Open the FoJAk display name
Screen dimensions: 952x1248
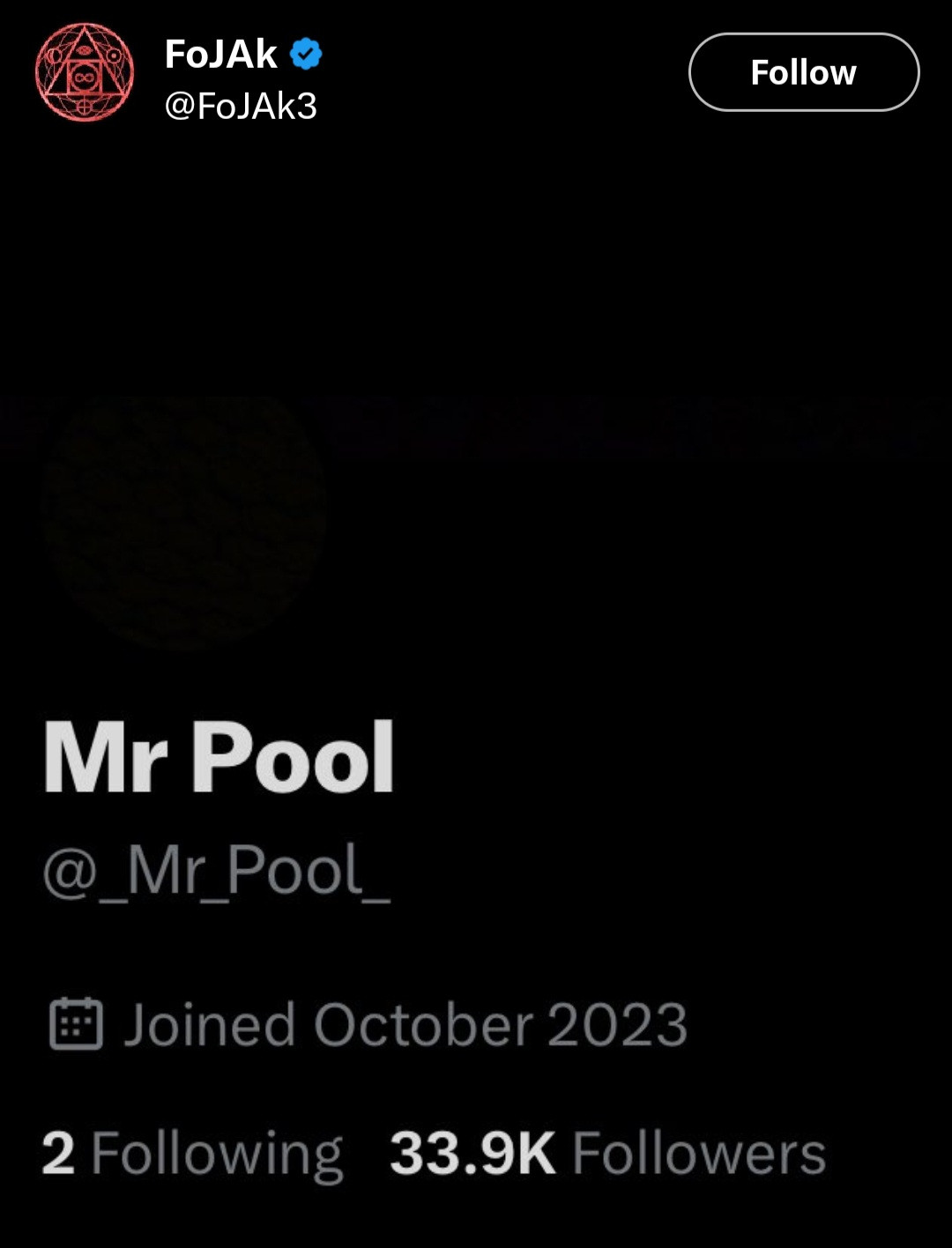point(221,55)
